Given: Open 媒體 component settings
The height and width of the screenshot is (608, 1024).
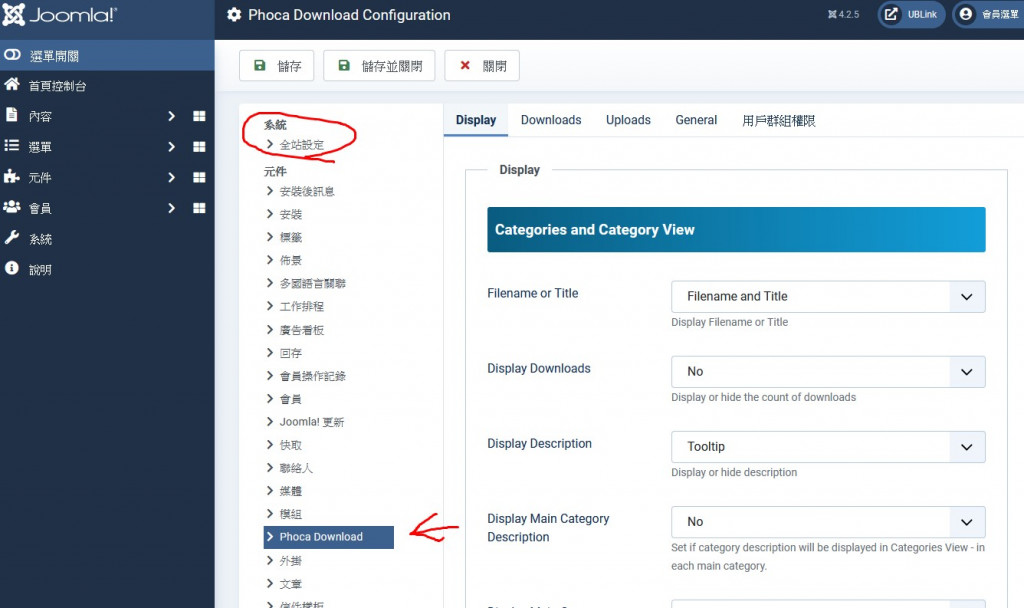Looking at the screenshot, I should [x=290, y=490].
